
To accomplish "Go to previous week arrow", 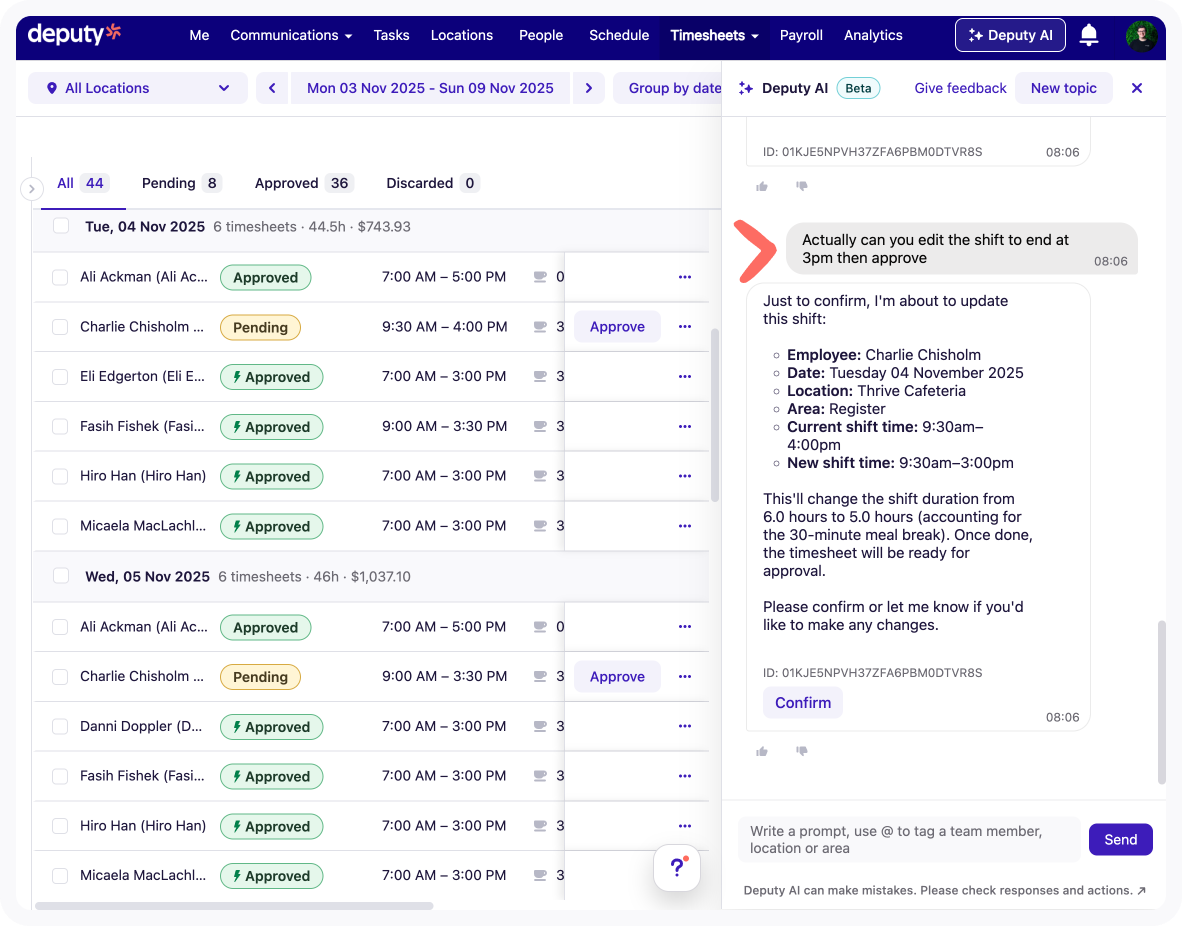I will point(272,88).
